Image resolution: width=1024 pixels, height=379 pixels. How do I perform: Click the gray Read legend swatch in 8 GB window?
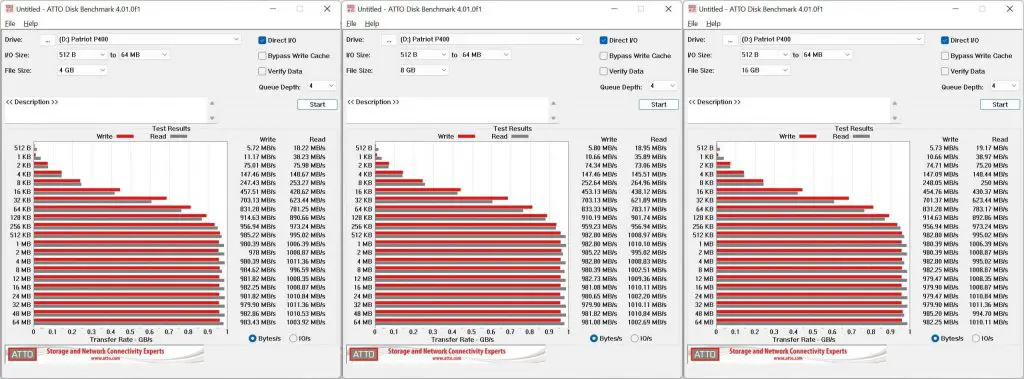point(520,137)
